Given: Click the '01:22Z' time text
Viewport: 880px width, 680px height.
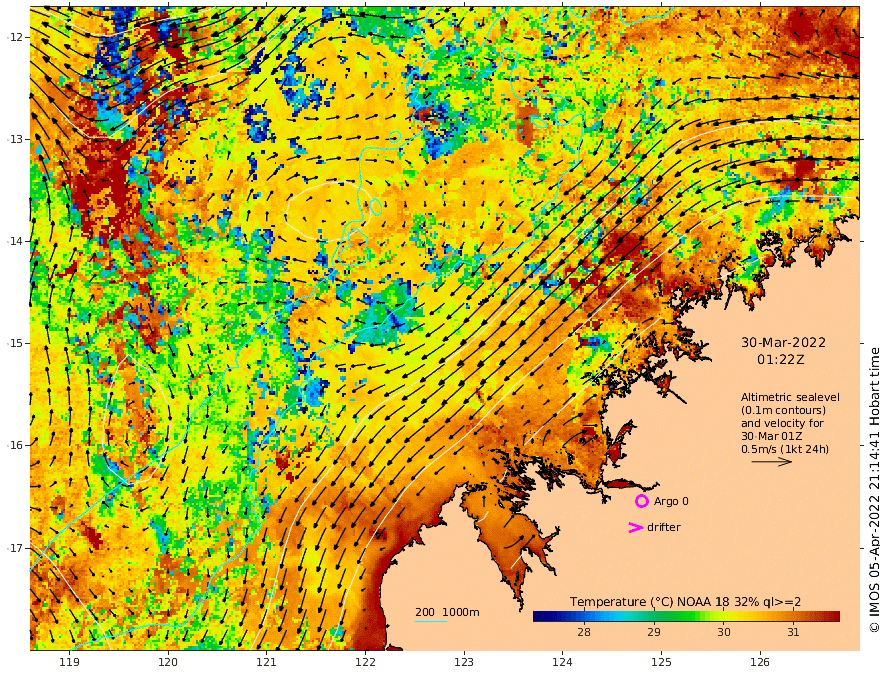Looking at the screenshot, I should [x=781, y=360].
